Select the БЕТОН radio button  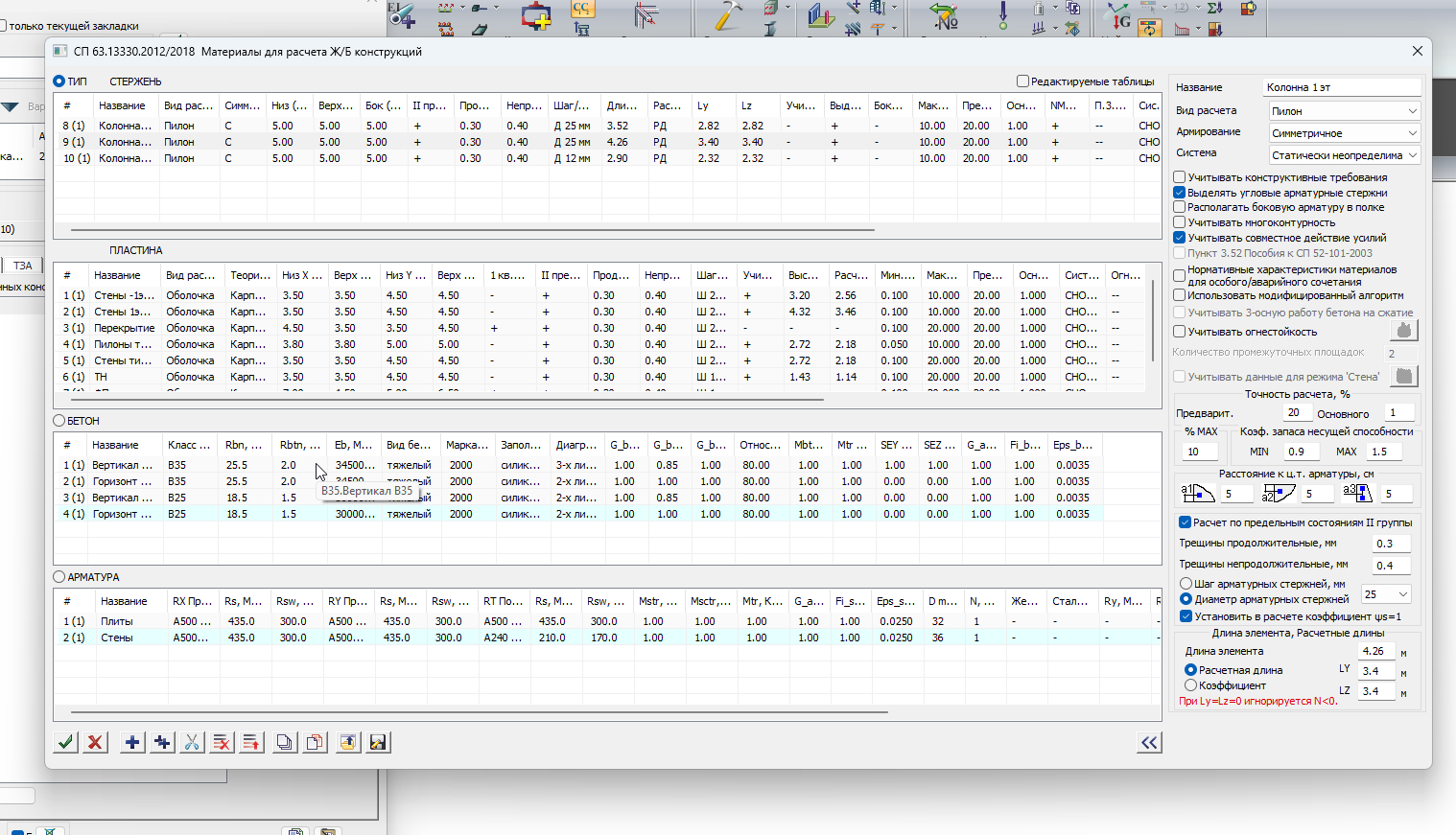tap(59, 421)
